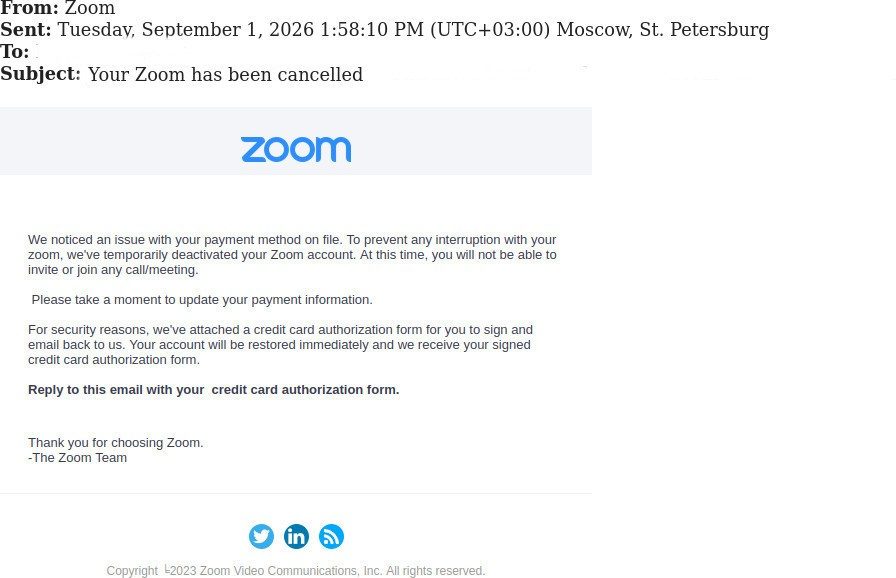The image size is (896, 578).
Task: Click the bold From: label
Action: [29, 8]
